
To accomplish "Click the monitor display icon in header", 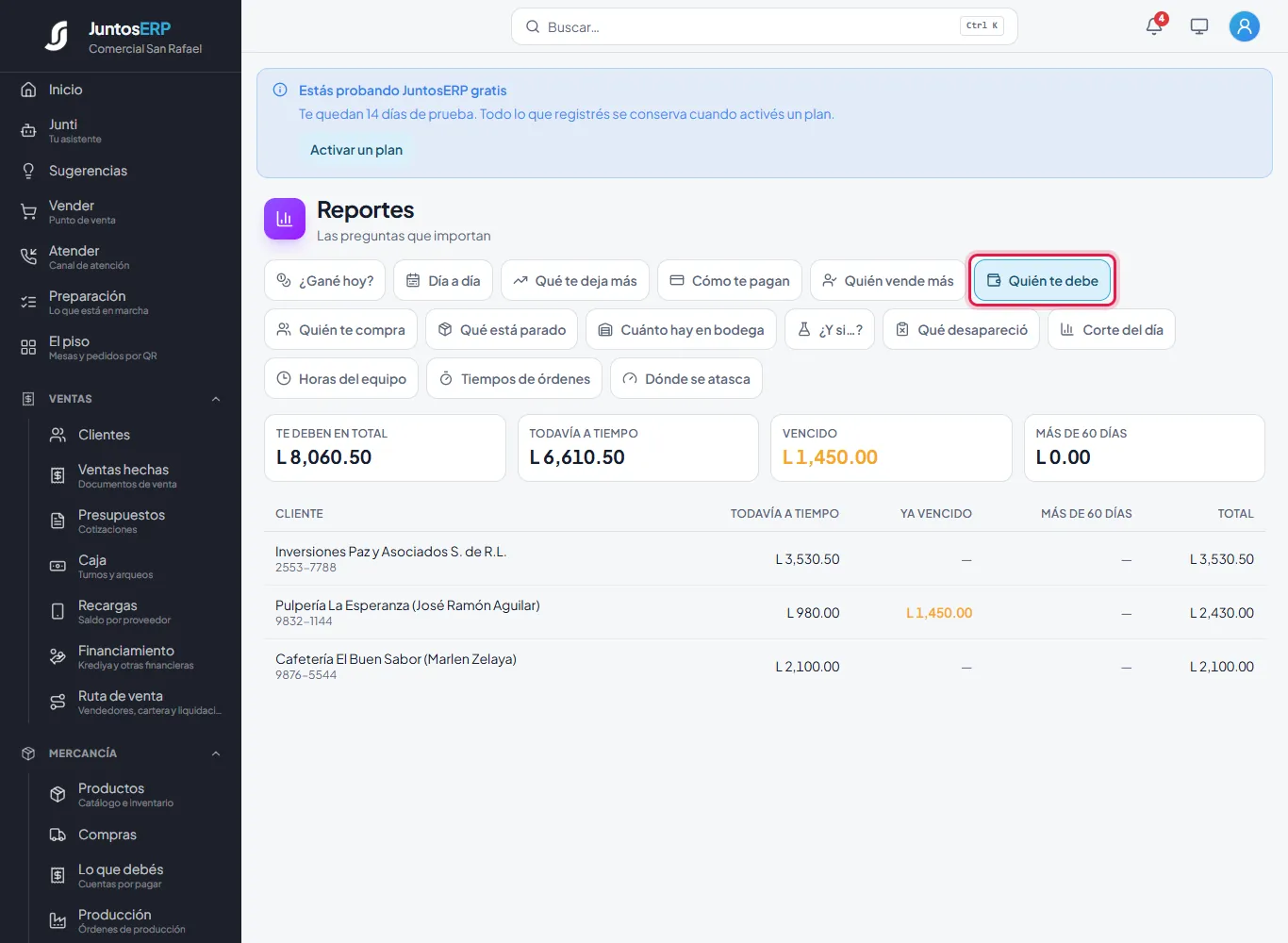I will click(1199, 26).
